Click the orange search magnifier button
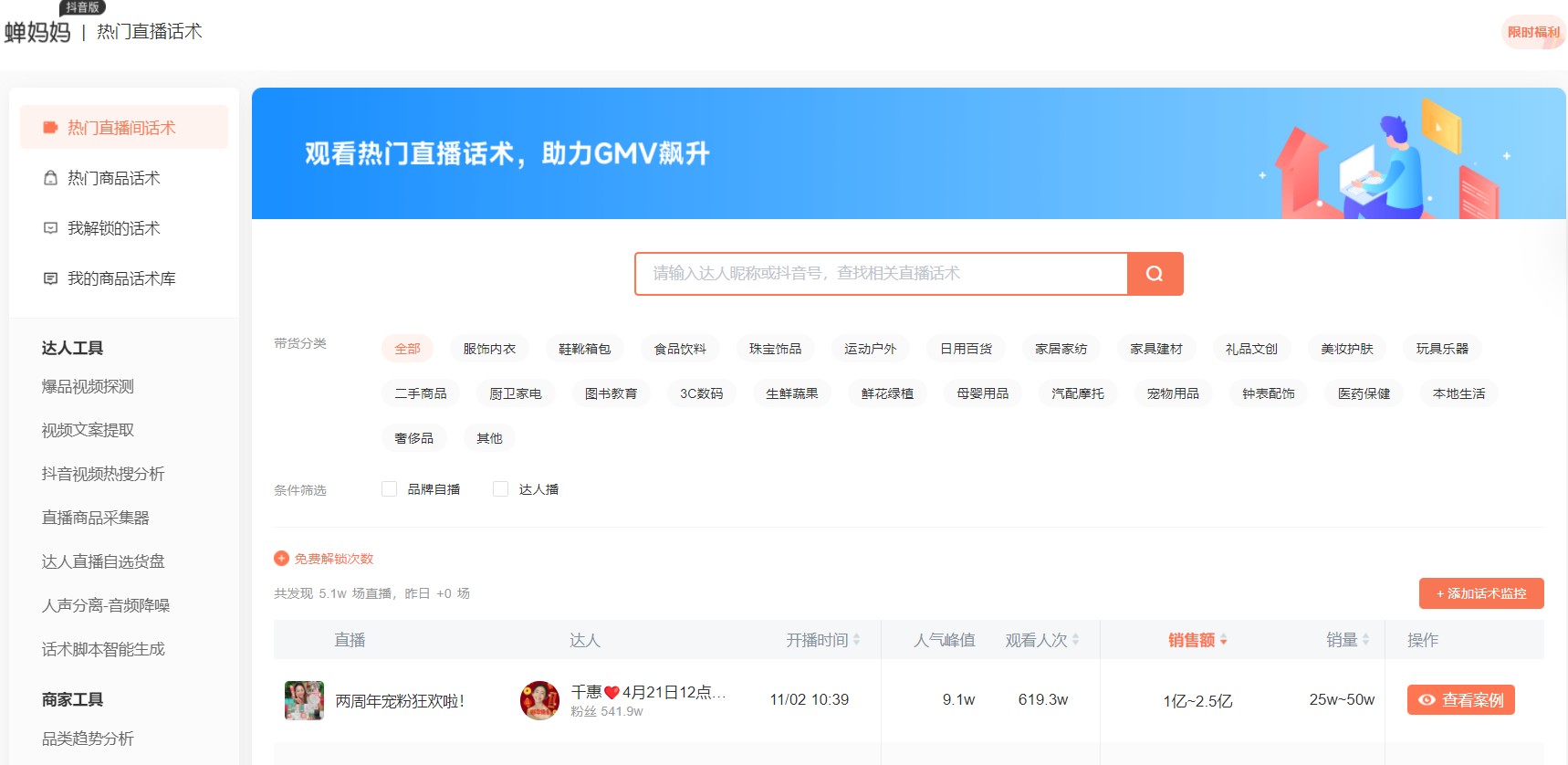 point(1155,274)
